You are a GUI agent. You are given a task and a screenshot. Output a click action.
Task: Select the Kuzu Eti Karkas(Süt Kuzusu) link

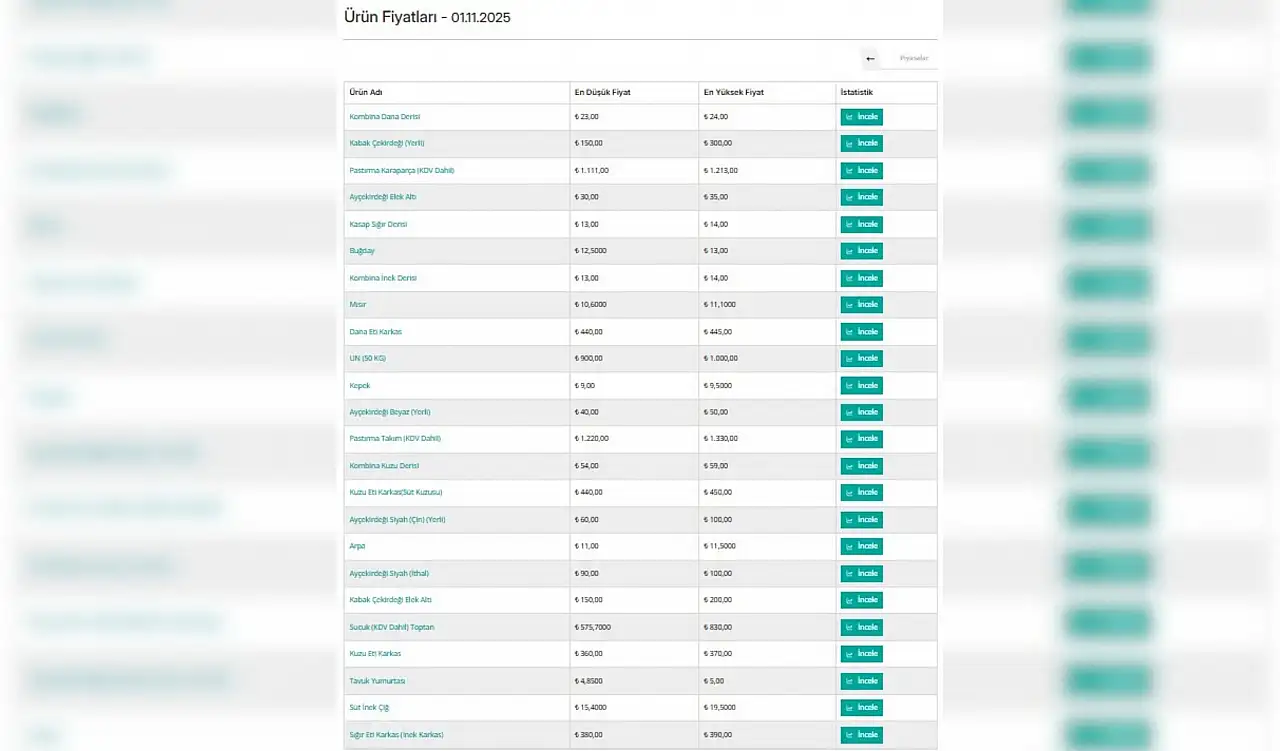pyautogui.click(x=395, y=493)
